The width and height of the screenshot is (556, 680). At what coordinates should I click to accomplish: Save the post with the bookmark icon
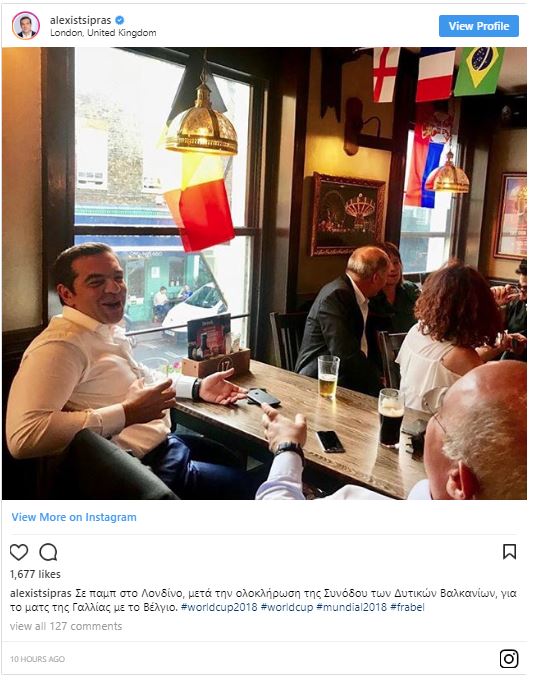pyautogui.click(x=509, y=552)
